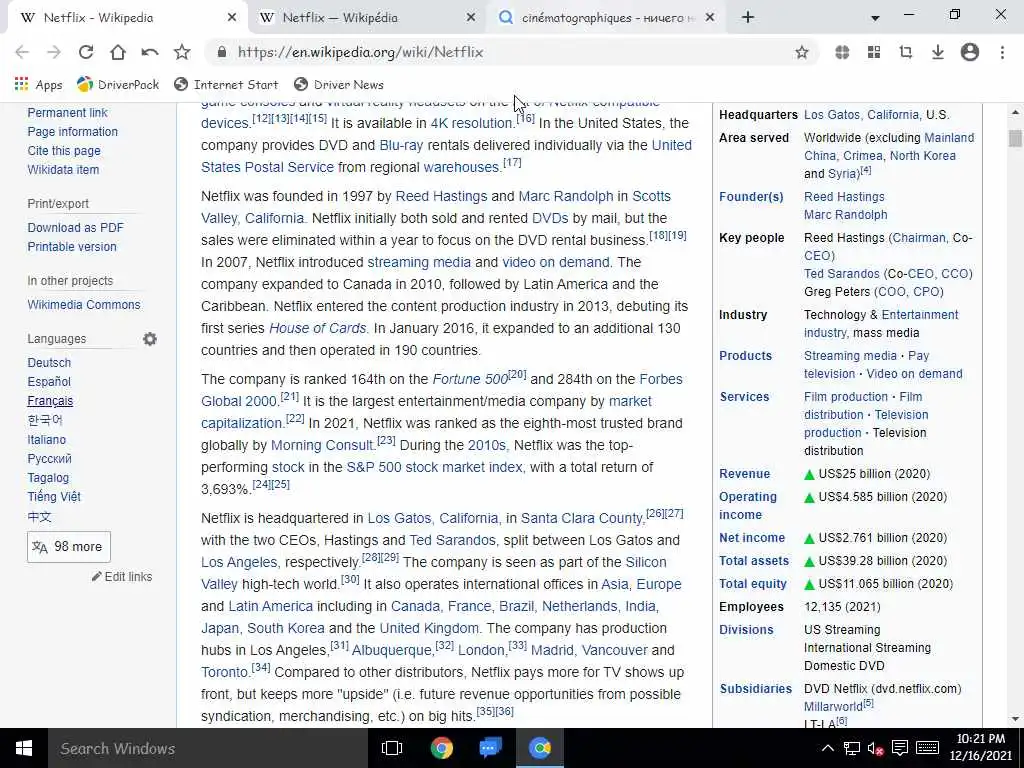Viewport: 1024px width, 768px height.
Task: Open the House of Cards link
Action: pos(317,328)
